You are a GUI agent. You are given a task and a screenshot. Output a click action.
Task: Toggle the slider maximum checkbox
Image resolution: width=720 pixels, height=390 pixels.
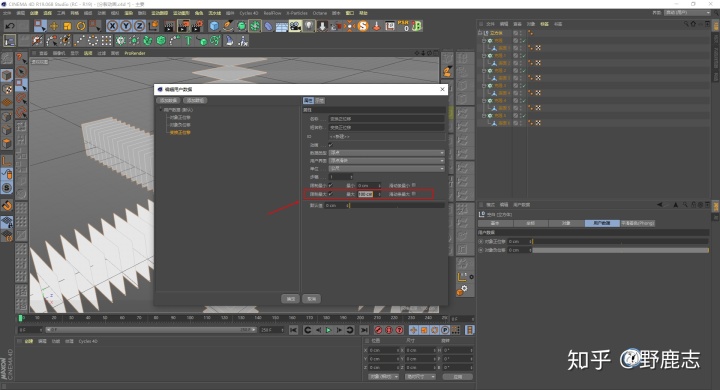click(x=414, y=194)
